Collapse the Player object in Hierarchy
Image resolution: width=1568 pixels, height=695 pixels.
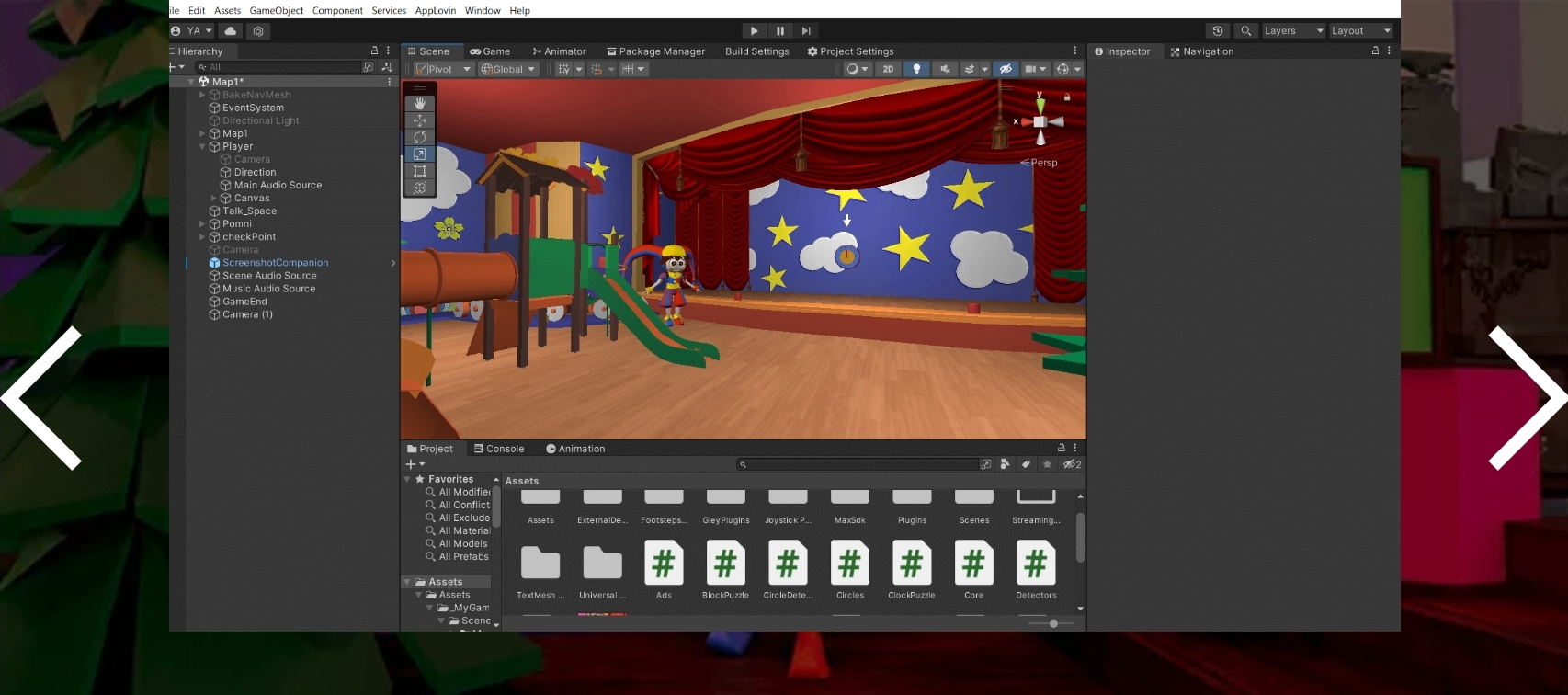pos(202,146)
